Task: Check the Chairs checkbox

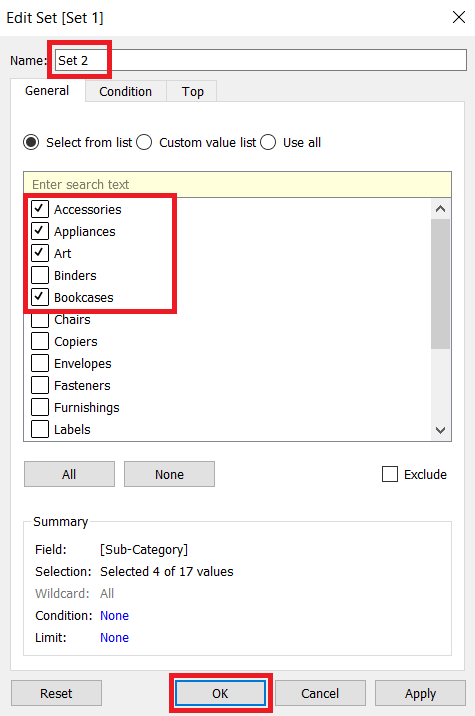Action: coord(40,319)
